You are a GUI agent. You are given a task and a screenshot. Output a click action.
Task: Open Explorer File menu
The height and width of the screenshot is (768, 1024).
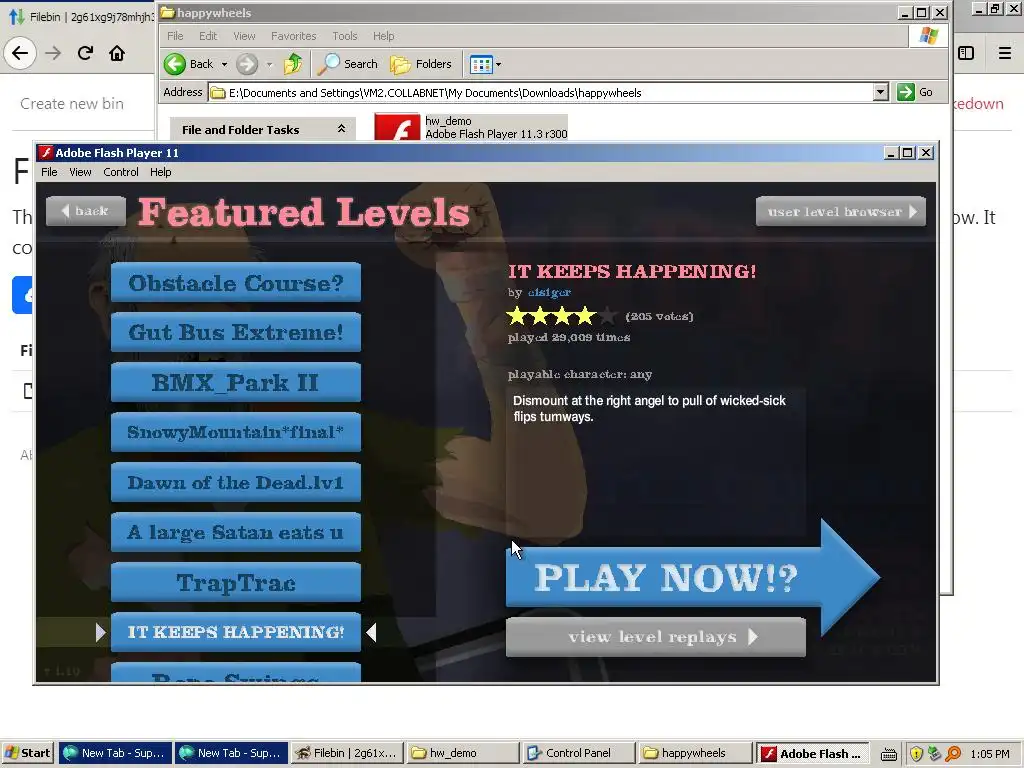tap(175, 36)
